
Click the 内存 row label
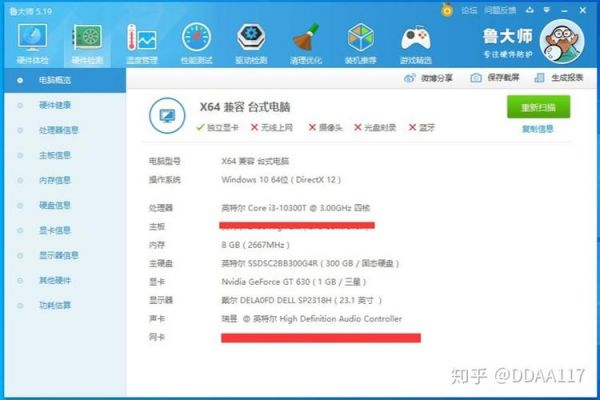click(x=157, y=245)
